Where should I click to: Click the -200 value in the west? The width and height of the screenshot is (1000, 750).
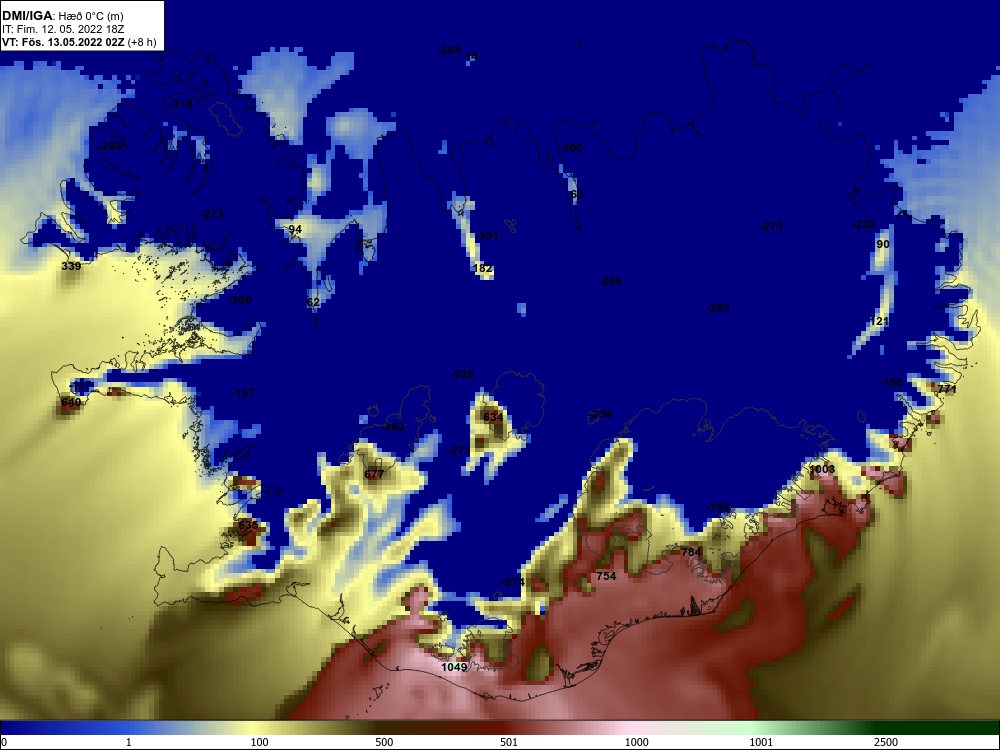(240, 300)
